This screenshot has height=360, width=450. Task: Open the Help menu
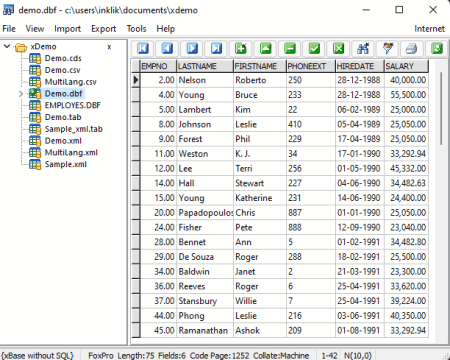click(x=166, y=29)
